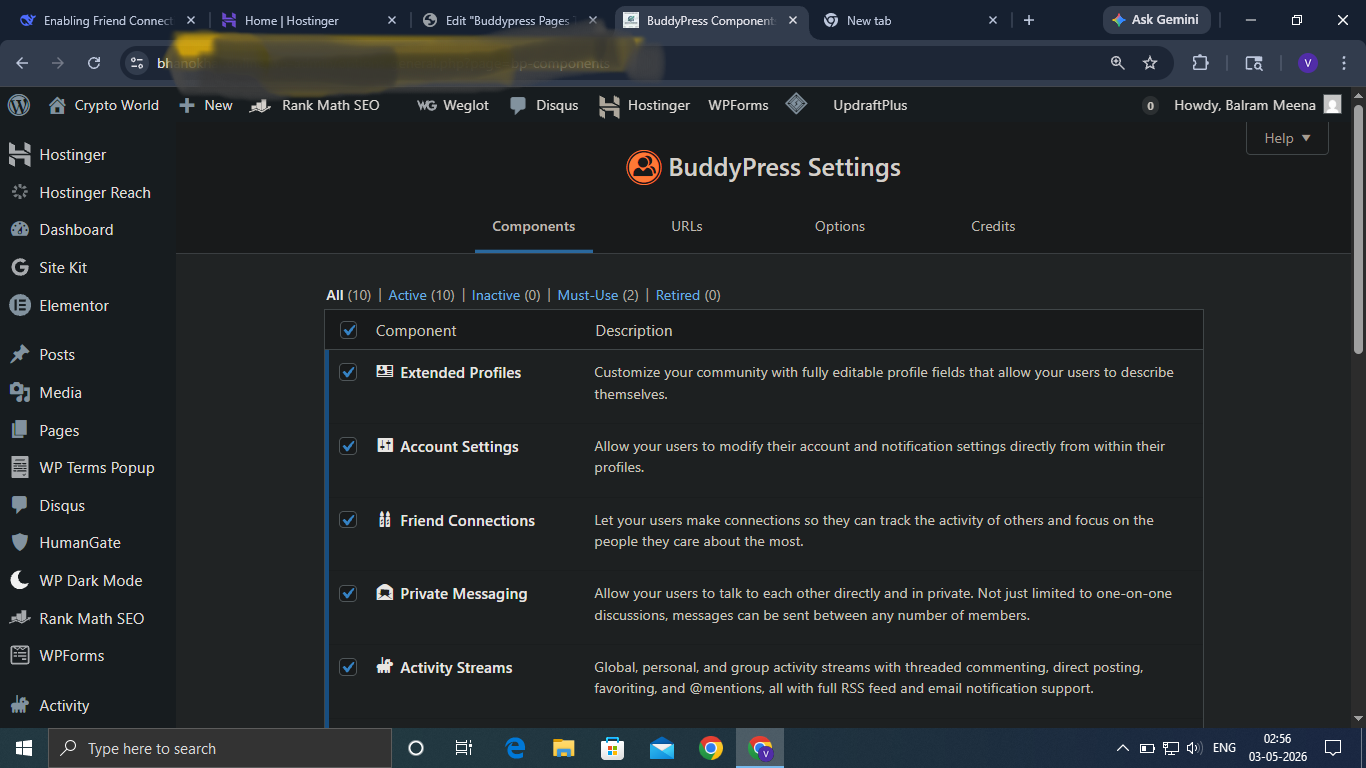Viewport: 1366px width, 768px height.
Task: Bookmark this page with star icon
Action: coord(1150,63)
